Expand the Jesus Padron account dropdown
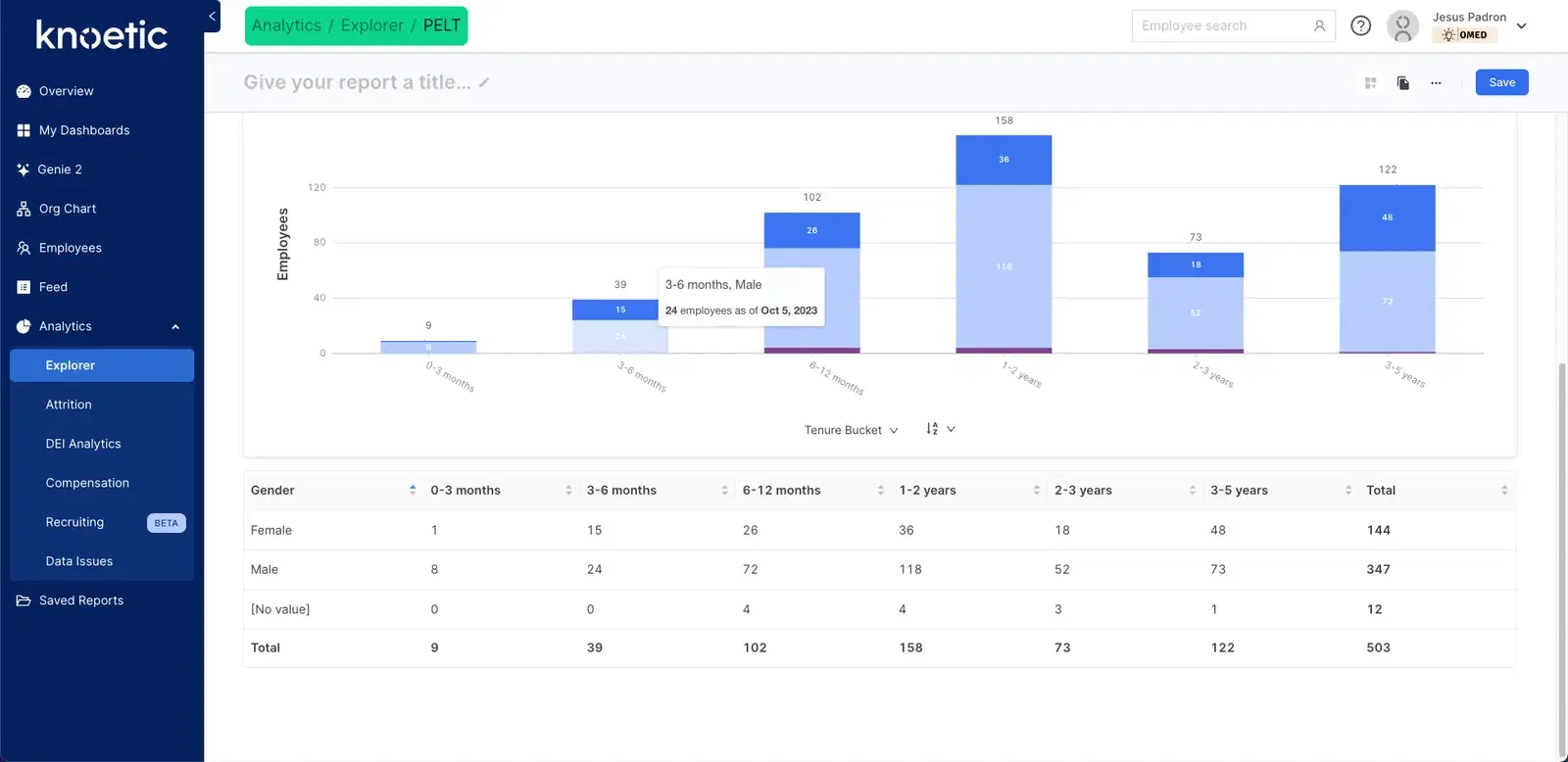1568x762 pixels. (x=1522, y=26)
